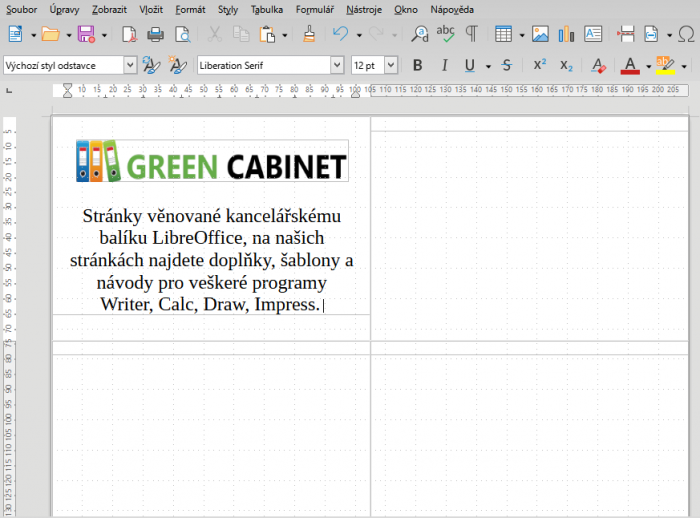Insert a chart
The width and height of the screenshot is (700, 518).
click(566, 34)
